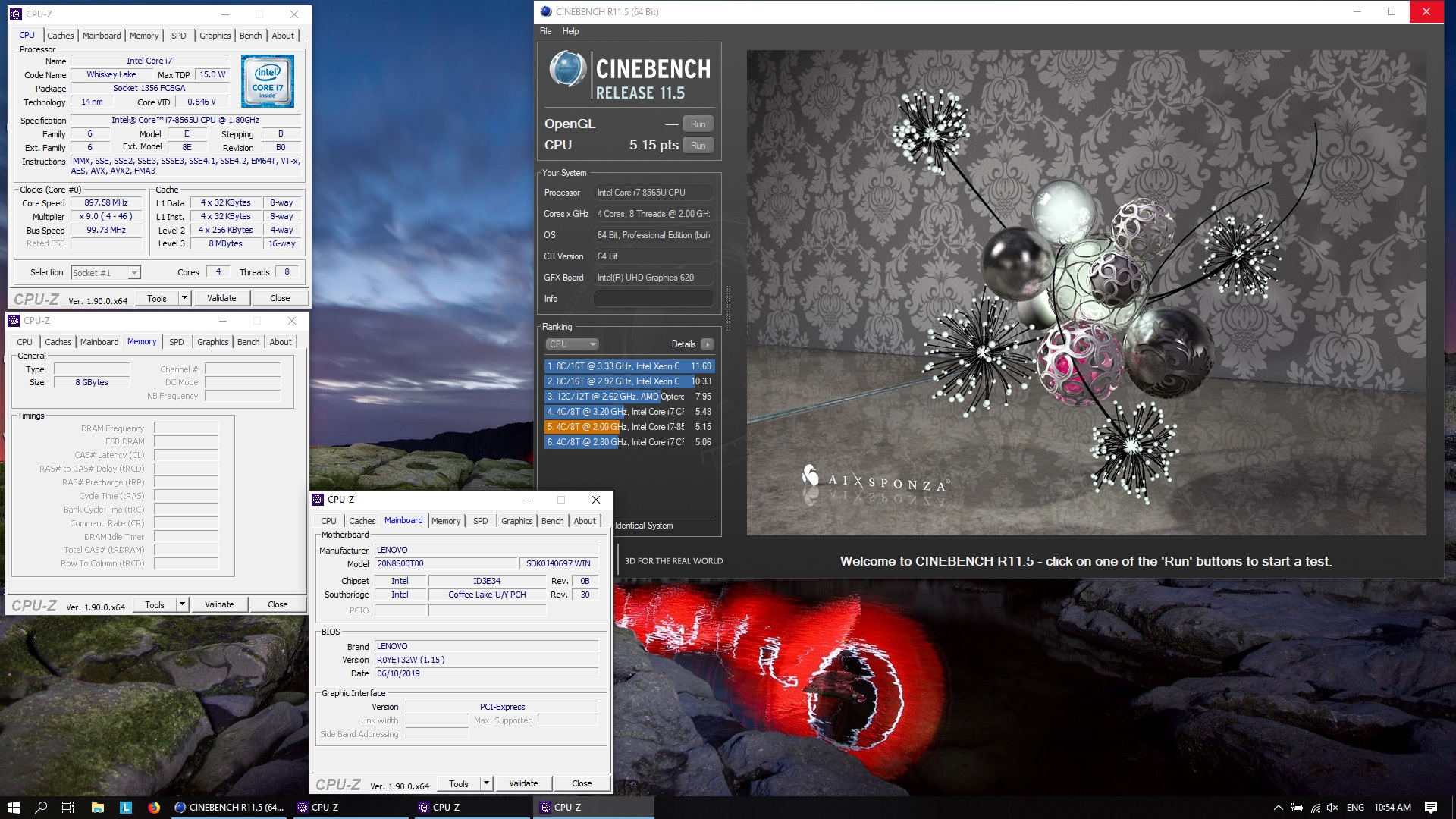Open the Action Center notifications icon

click(x=1431, y=808)
